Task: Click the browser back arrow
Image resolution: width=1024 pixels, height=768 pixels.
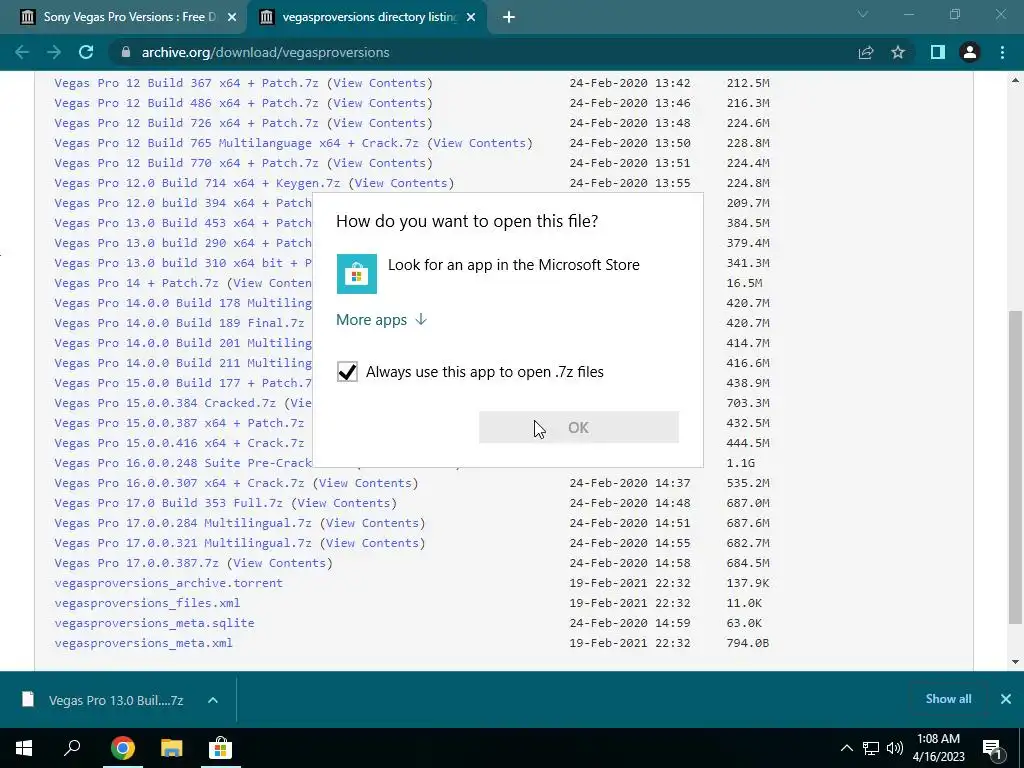Action: pyautogui.click(x=22, y=52)
